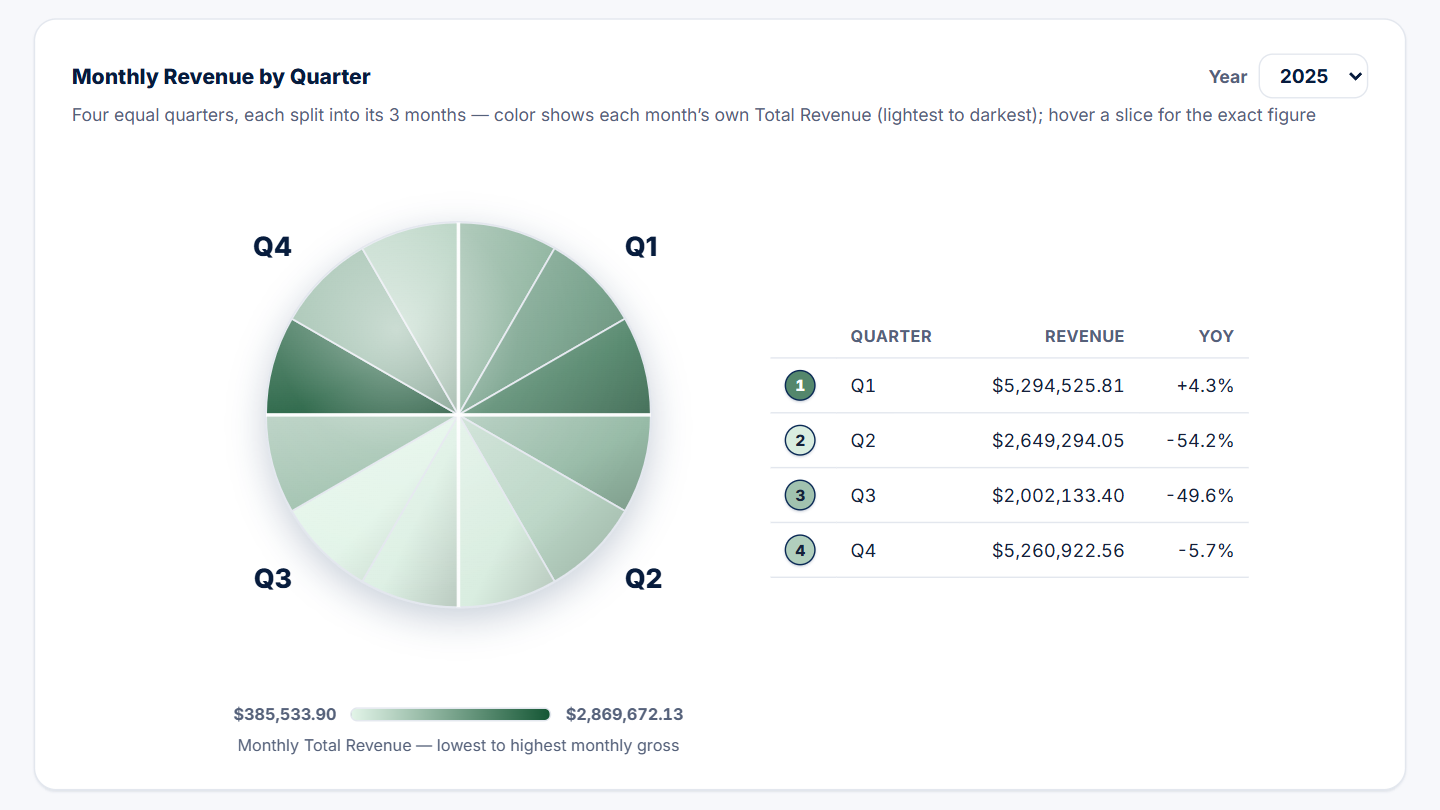Screen dimensions: 1440x810
Task: Click the -49.6% YoY value
Action: (x=1200, y=495)
